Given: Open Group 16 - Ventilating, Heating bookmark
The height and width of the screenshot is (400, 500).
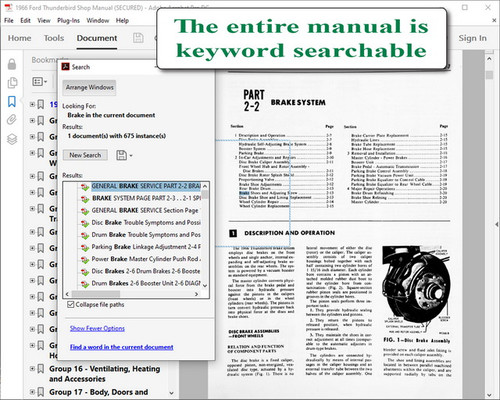Looking at the screenshot, I should click(x=105, y=374).
